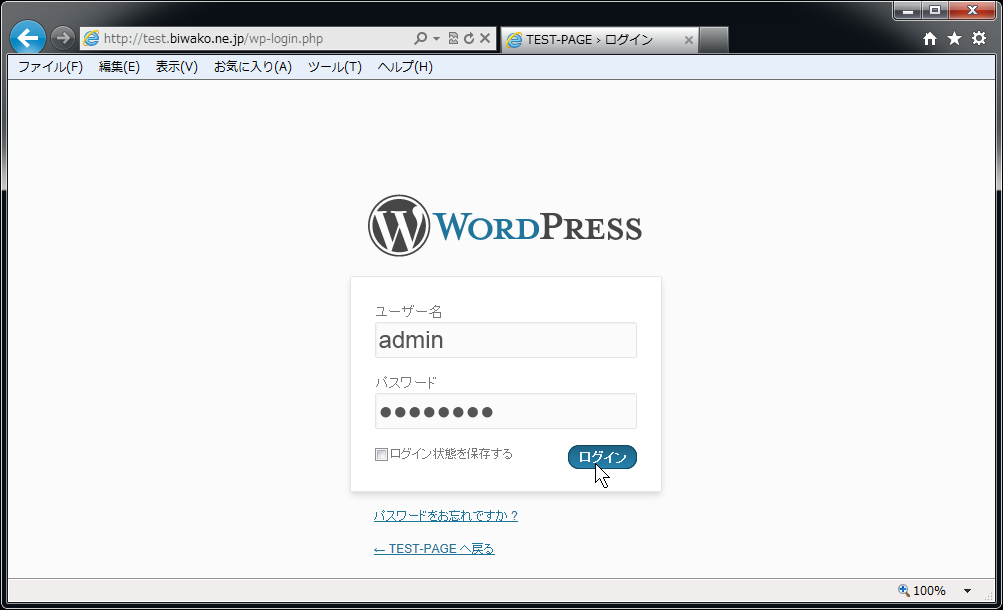The height and width of the screenshot is (610, 1003).
Task: Open the ツール(T) menu
Action: coord(334,67)
